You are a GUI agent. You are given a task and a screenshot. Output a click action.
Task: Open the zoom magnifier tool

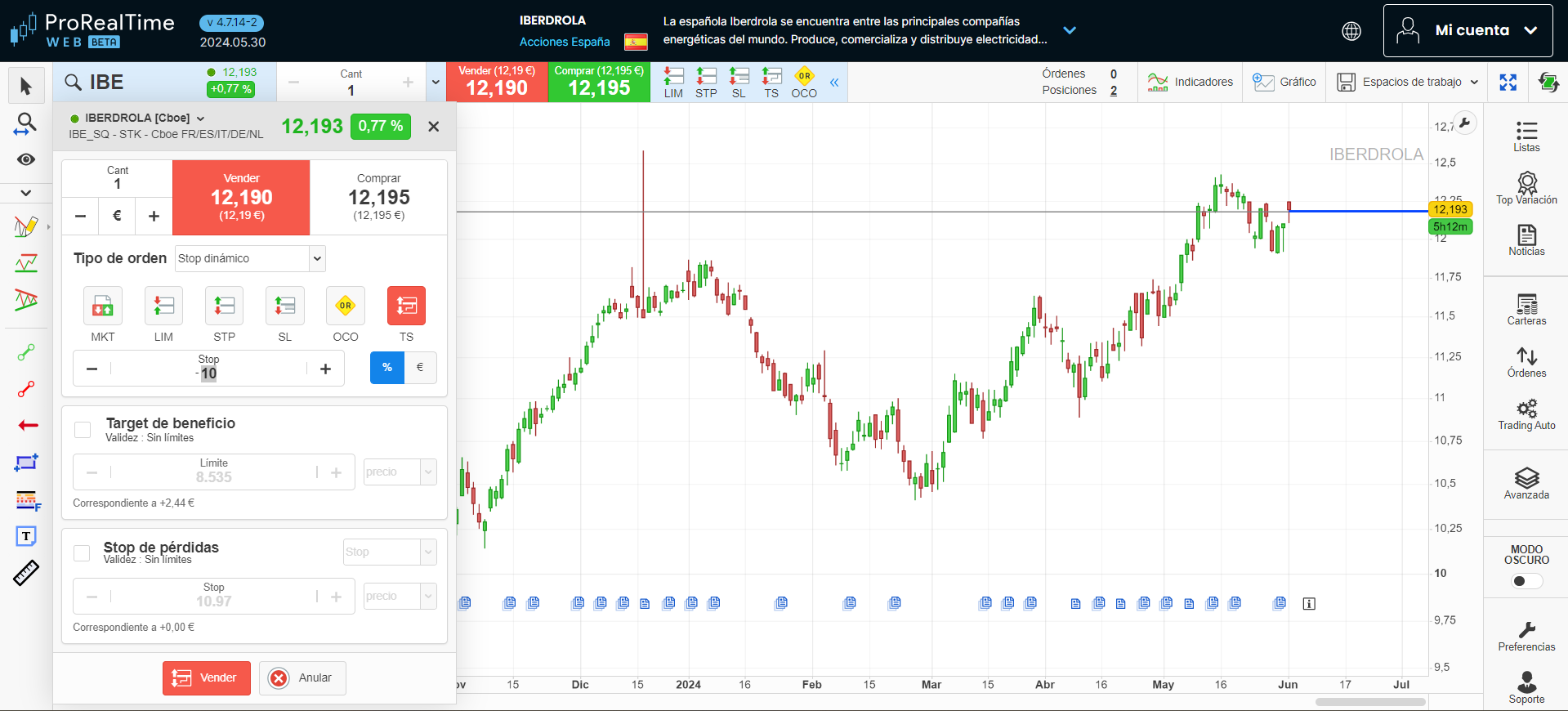point(26,123)
